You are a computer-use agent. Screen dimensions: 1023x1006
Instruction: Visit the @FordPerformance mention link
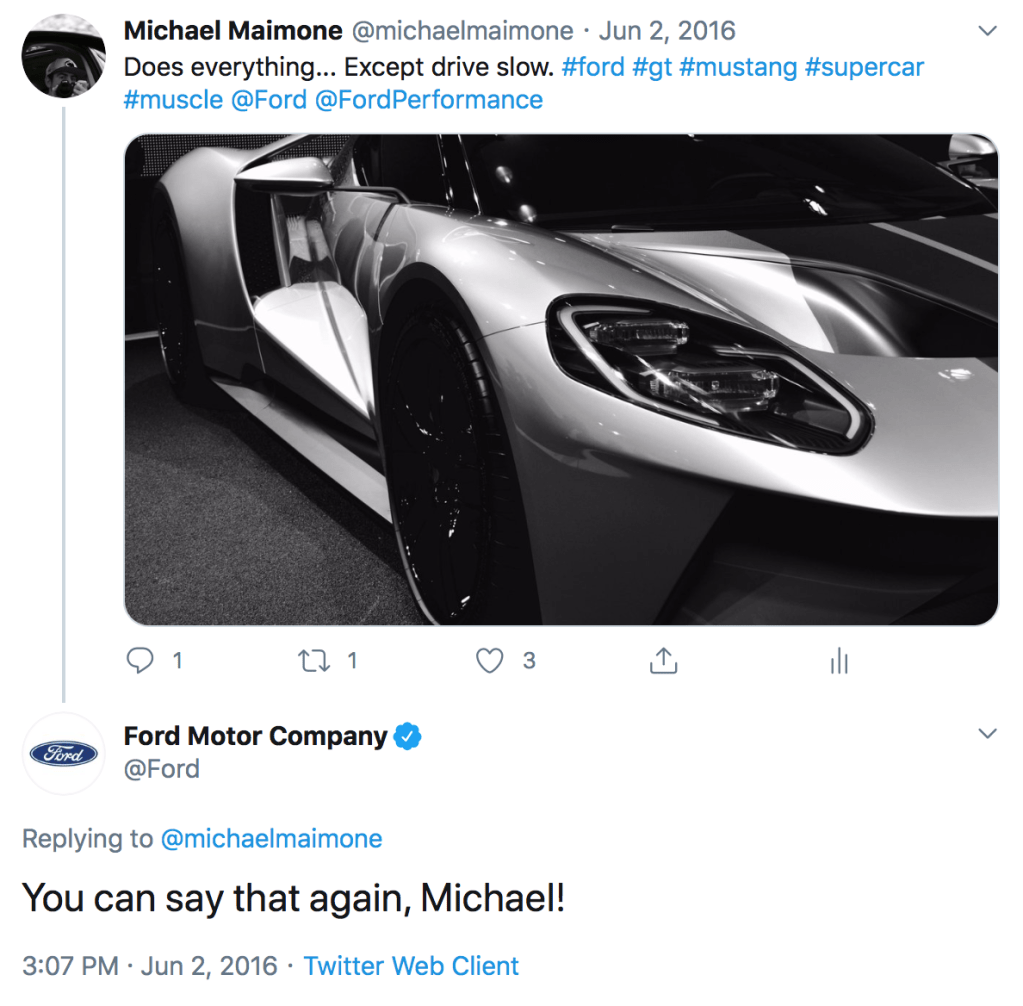tap(429, 100)
